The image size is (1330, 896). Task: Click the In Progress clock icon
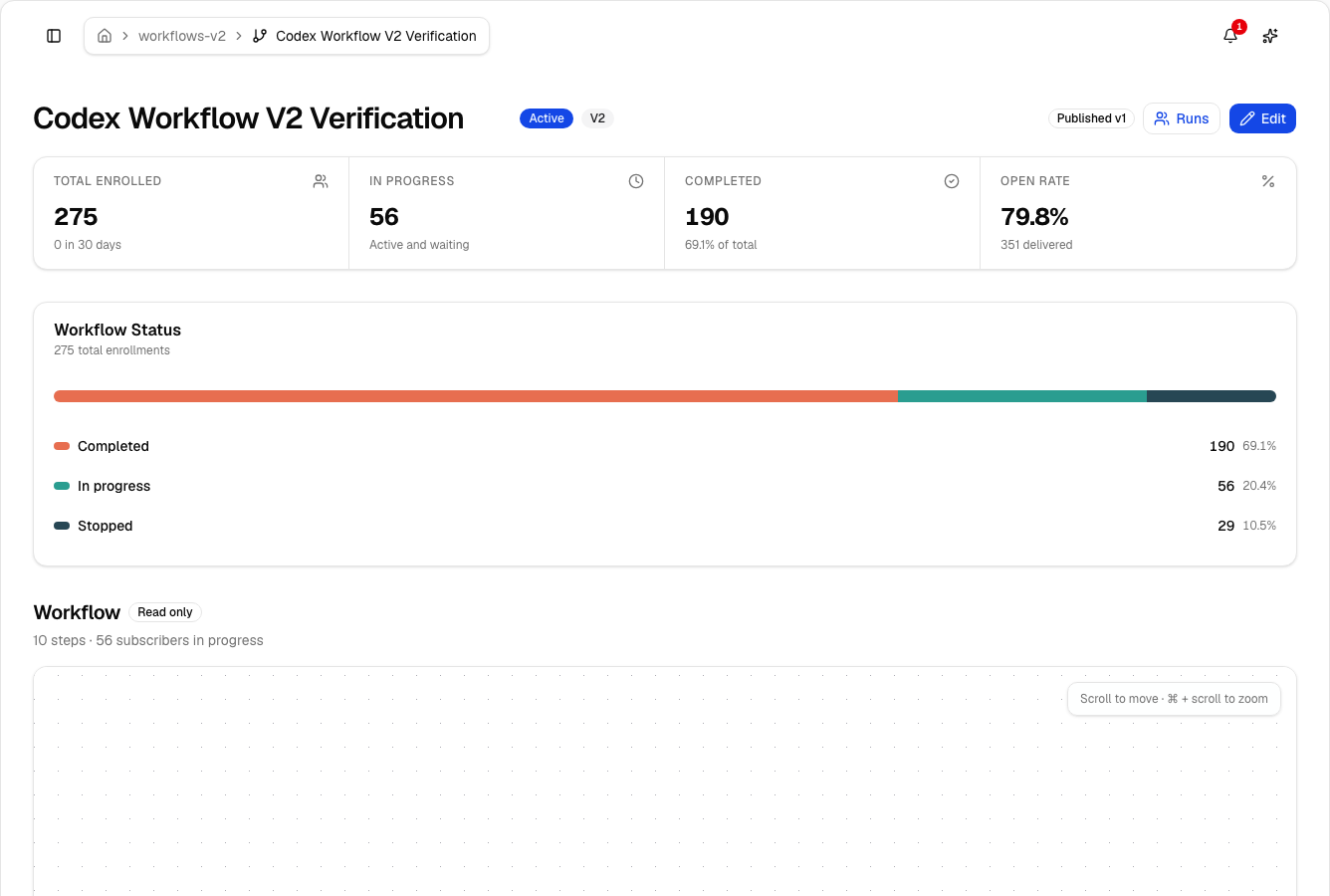point(636,181)
